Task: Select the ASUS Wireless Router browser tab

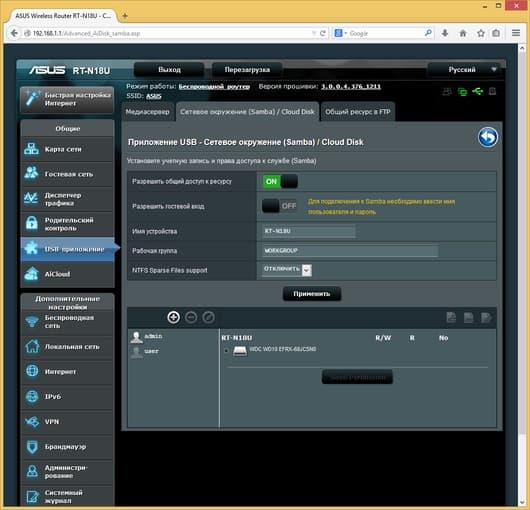Action: pos(63,16)
